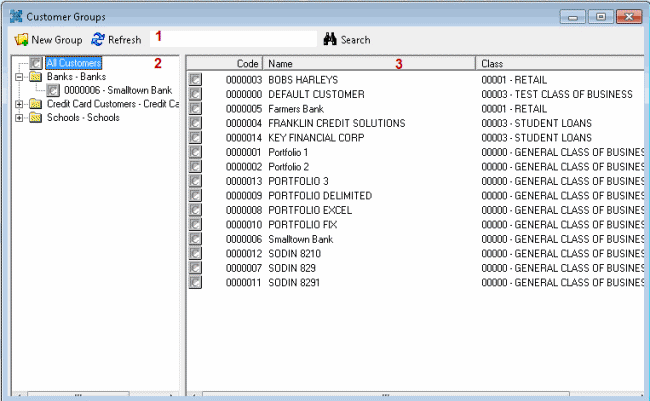Click the All Customers tree node icon
The image size is (650, 401).
36,63
